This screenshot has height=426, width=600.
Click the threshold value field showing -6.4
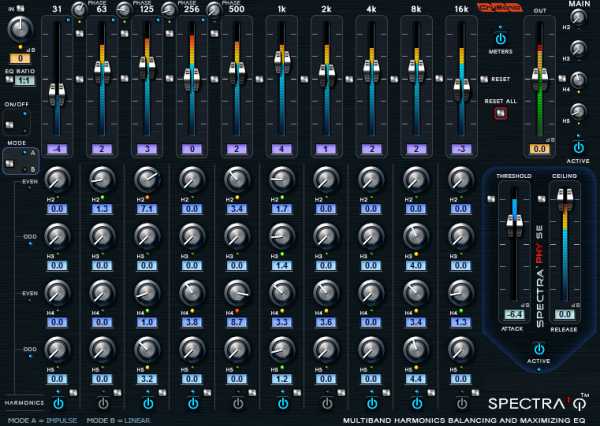(514, 315)
